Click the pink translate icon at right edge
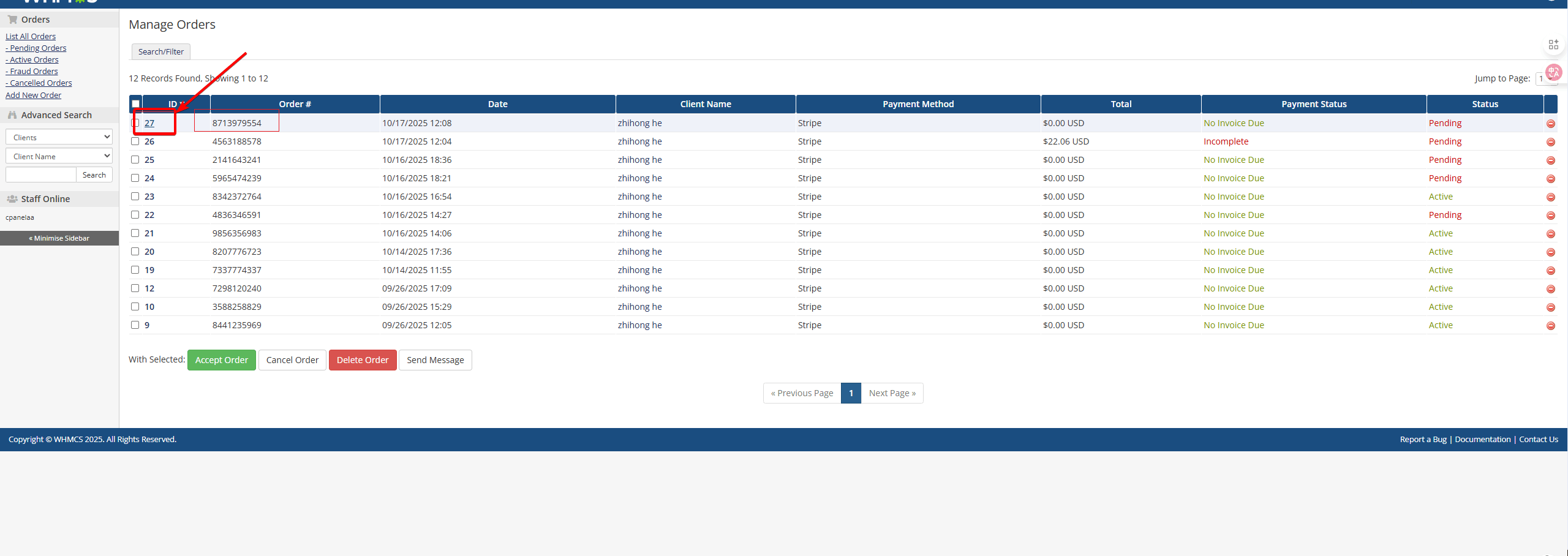Viewport: 1568px width, 556px height. click(1553, 73)
